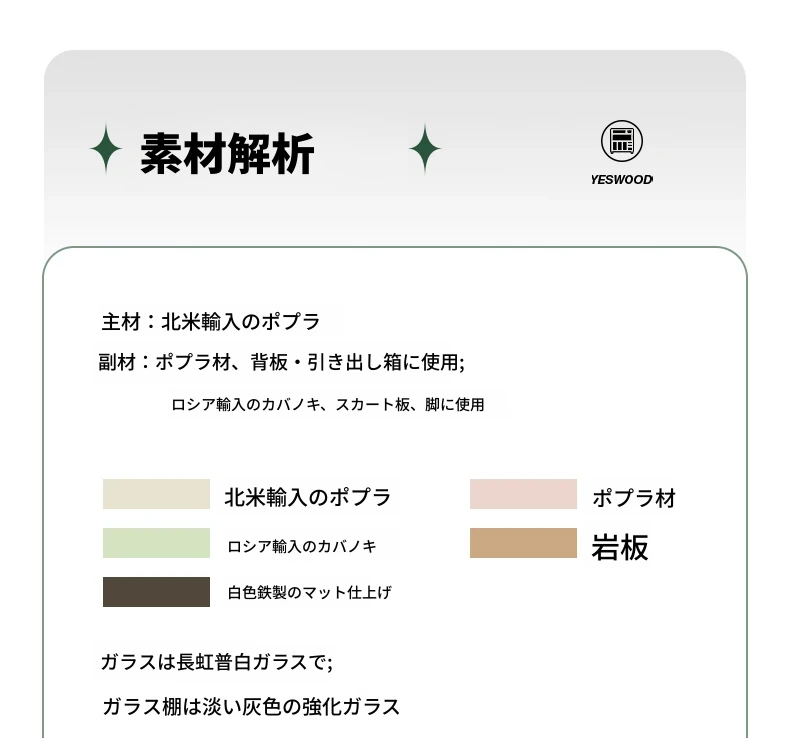Click the 岩板 label
Screen dimensions: 790x738
coord(620,548)
